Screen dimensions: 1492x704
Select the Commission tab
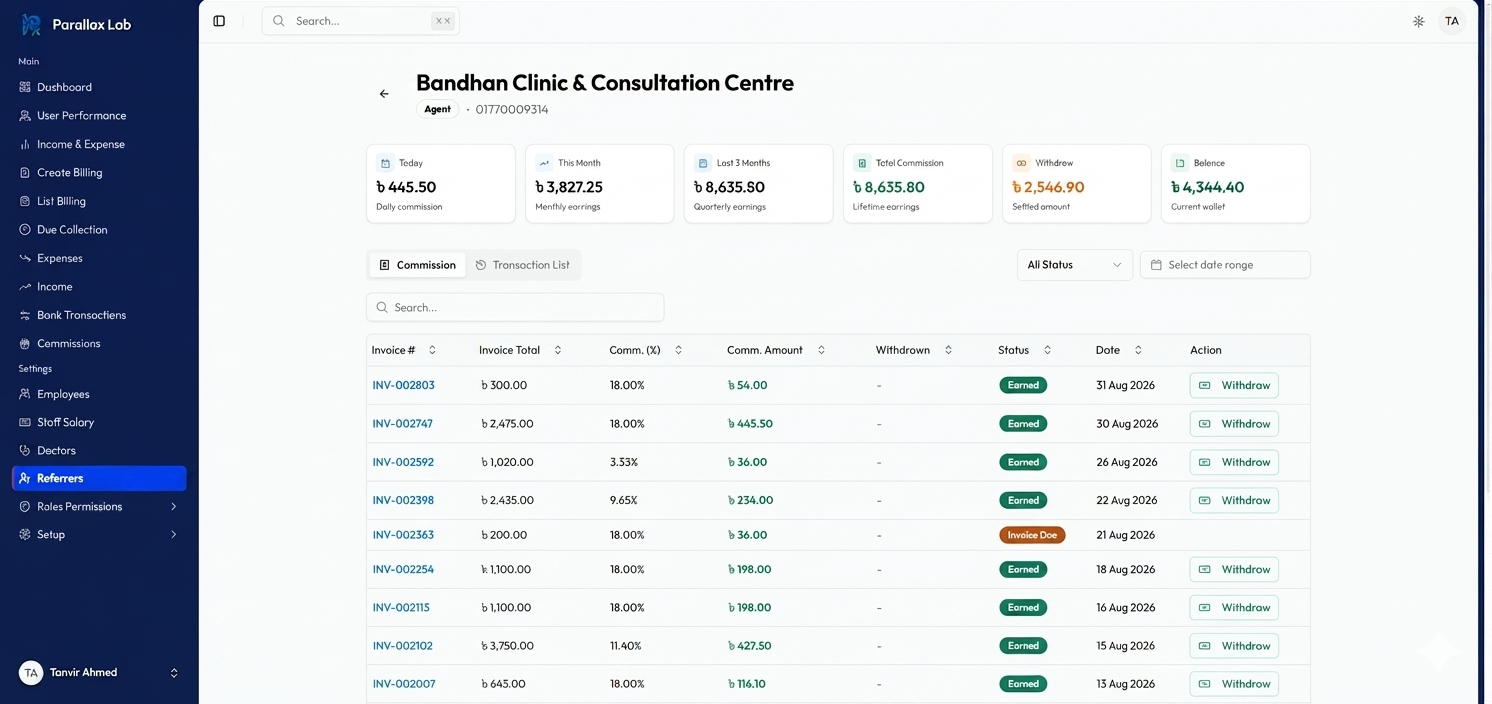point(417,265)
